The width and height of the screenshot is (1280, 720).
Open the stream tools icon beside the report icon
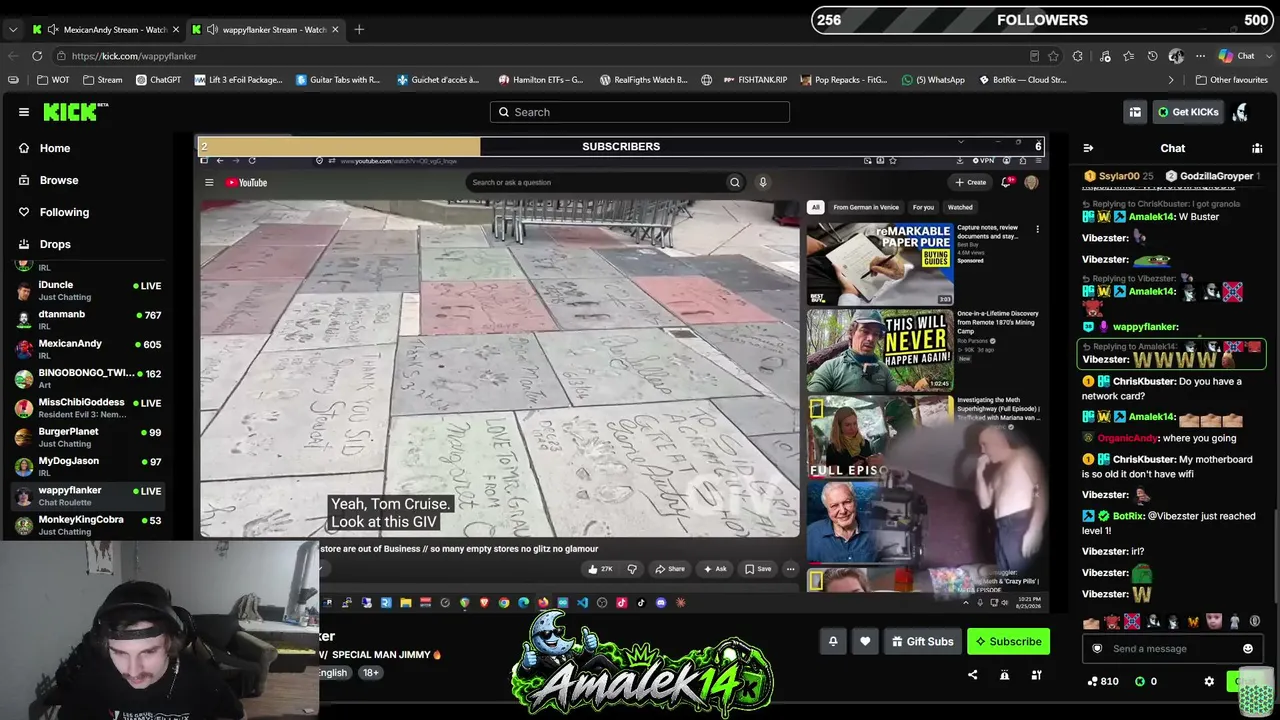point(1036,675)
